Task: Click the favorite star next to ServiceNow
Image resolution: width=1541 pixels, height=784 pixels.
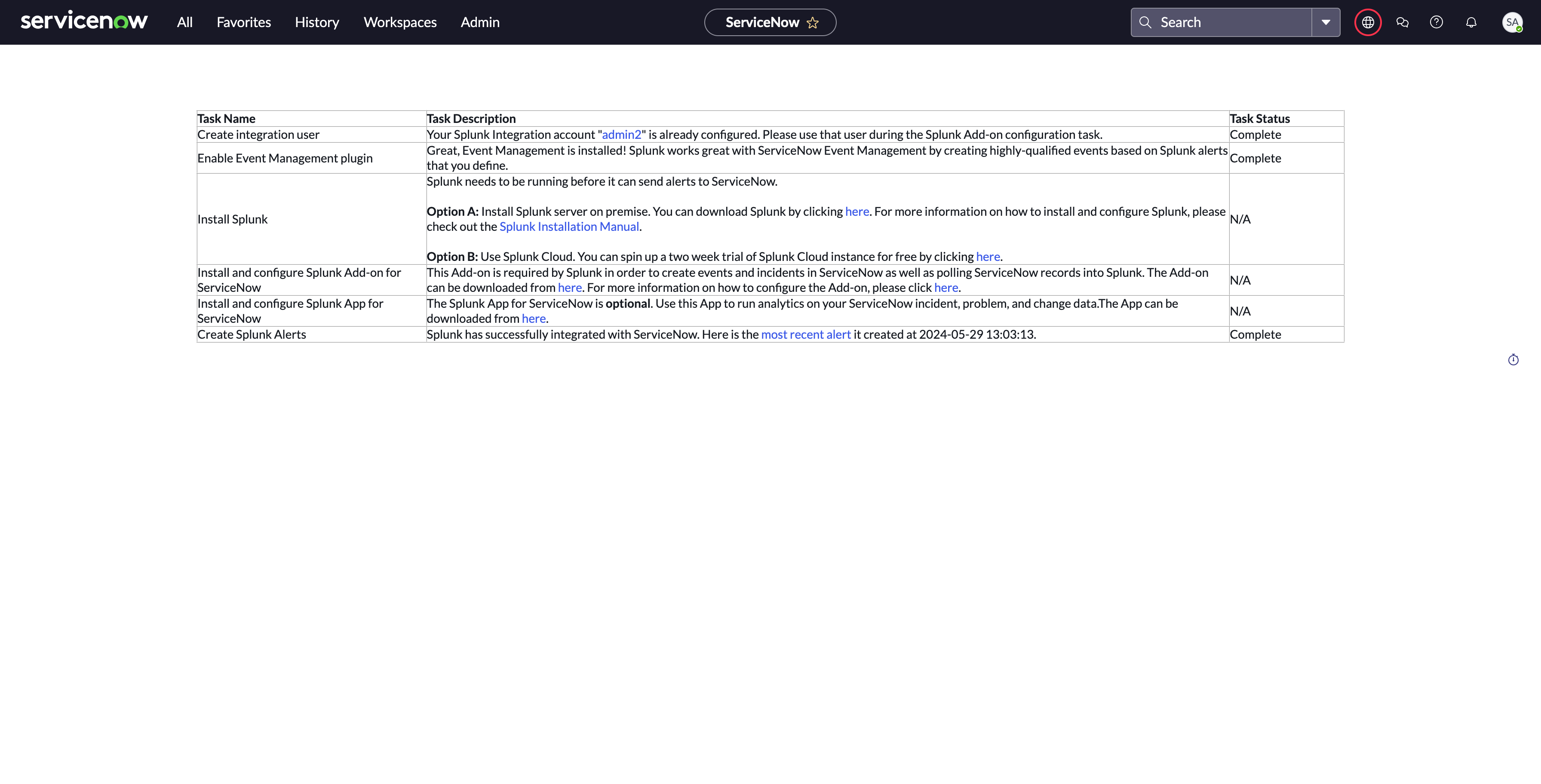Action: pos(812,23)
